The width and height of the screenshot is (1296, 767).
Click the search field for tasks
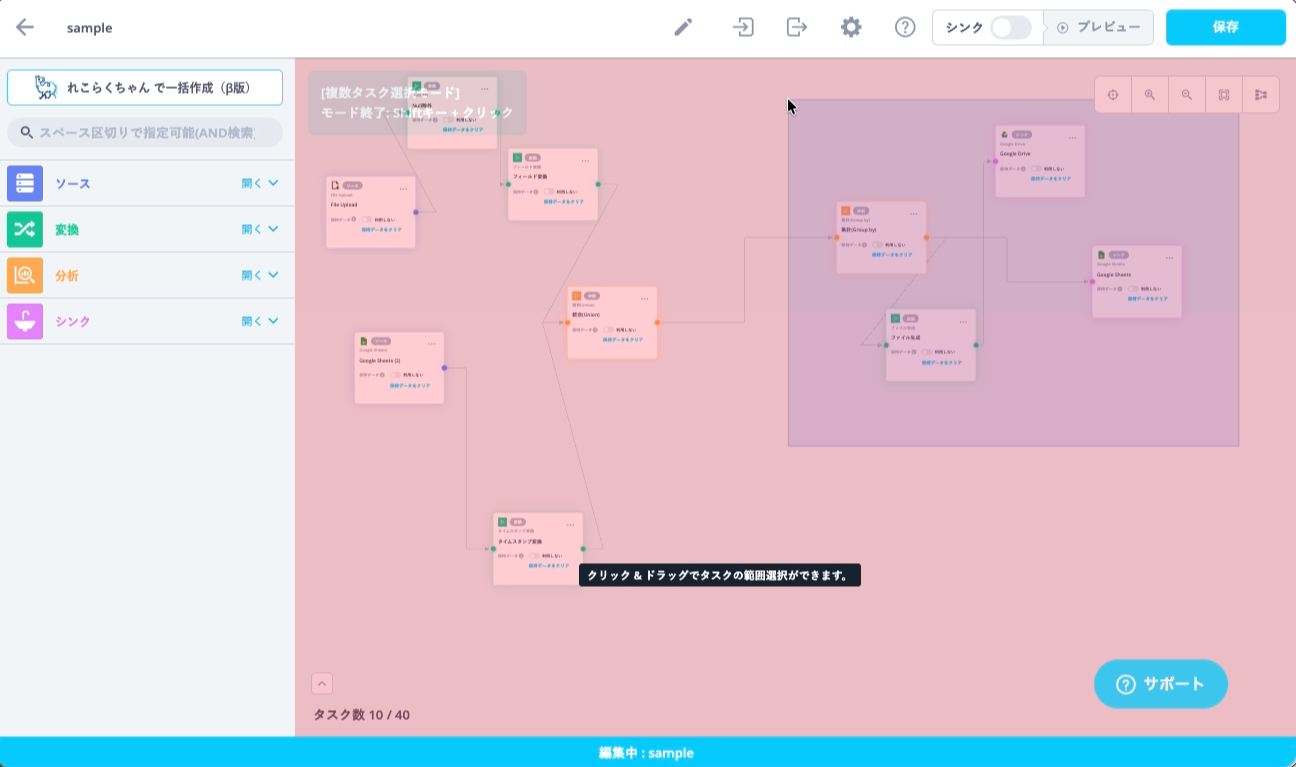145,132
